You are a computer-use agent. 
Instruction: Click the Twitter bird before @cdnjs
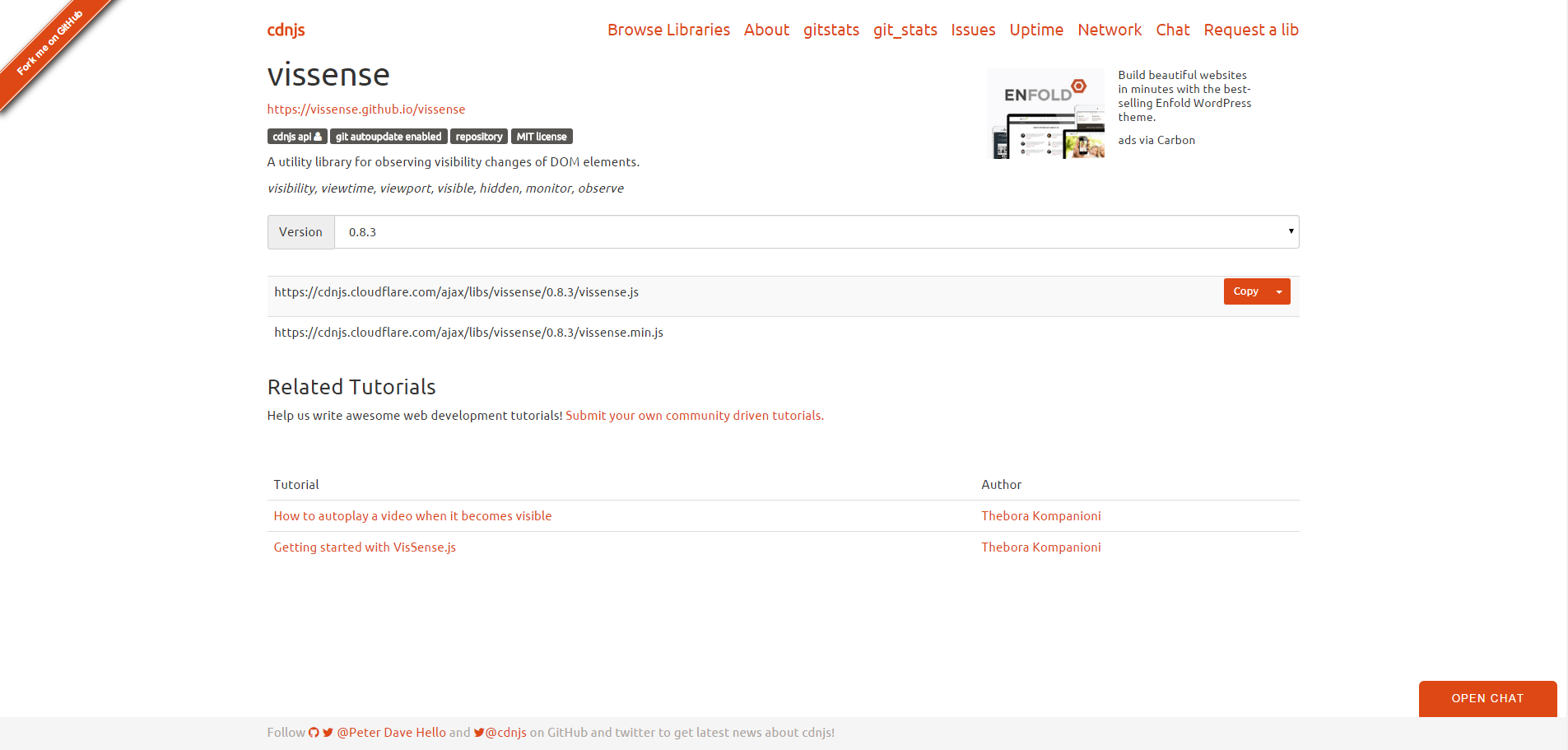(x=479, y=733)
